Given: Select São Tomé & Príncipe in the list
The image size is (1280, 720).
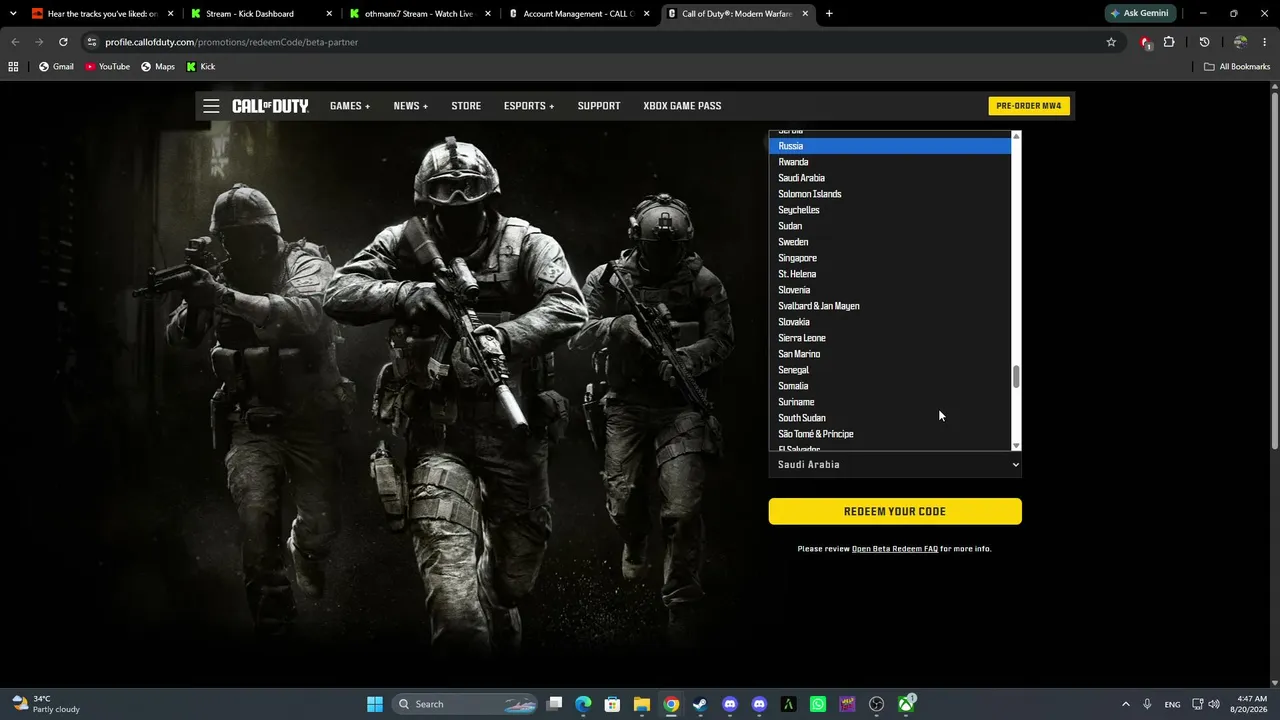Looking at the screenshot, I should [890, 434].
